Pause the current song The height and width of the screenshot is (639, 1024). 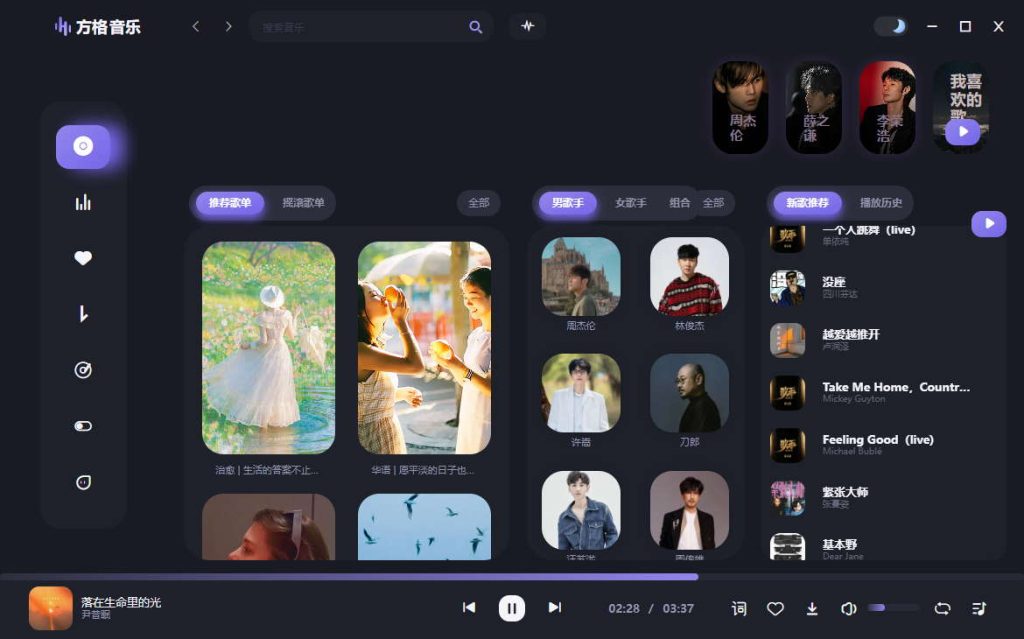tap(512, 608)
